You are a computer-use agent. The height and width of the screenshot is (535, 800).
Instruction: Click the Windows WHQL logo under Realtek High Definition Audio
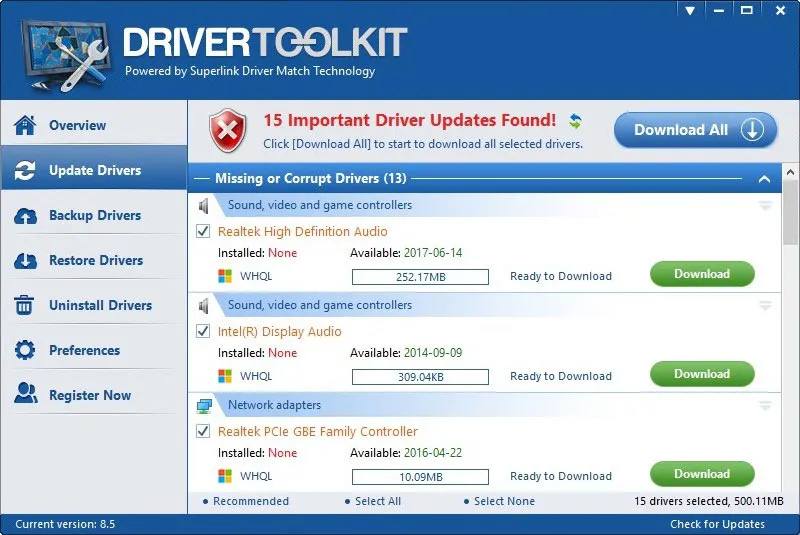(x=224, y=276)
